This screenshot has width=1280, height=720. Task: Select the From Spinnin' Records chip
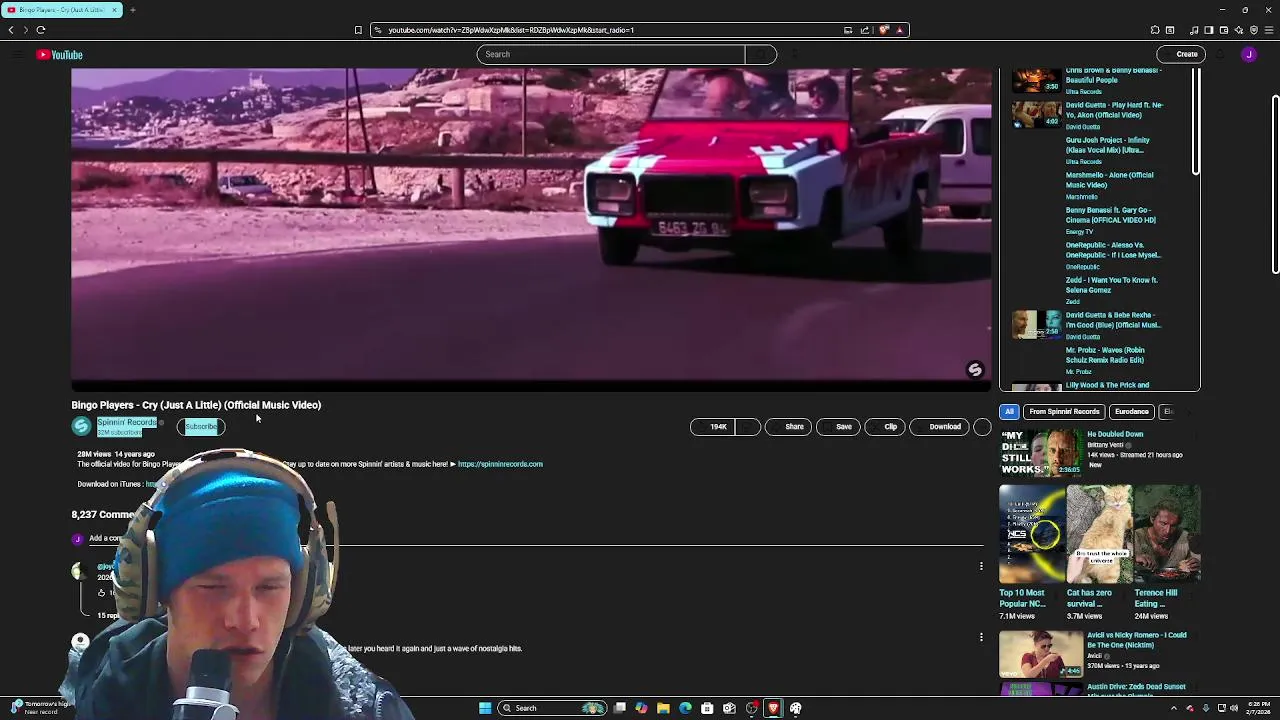pos(1064,412)
